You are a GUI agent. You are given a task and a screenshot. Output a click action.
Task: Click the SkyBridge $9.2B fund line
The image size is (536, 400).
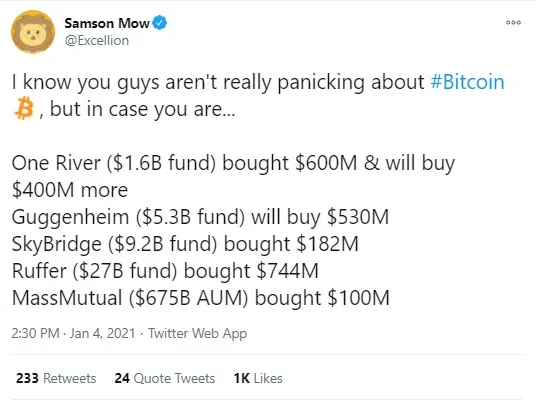185,244
